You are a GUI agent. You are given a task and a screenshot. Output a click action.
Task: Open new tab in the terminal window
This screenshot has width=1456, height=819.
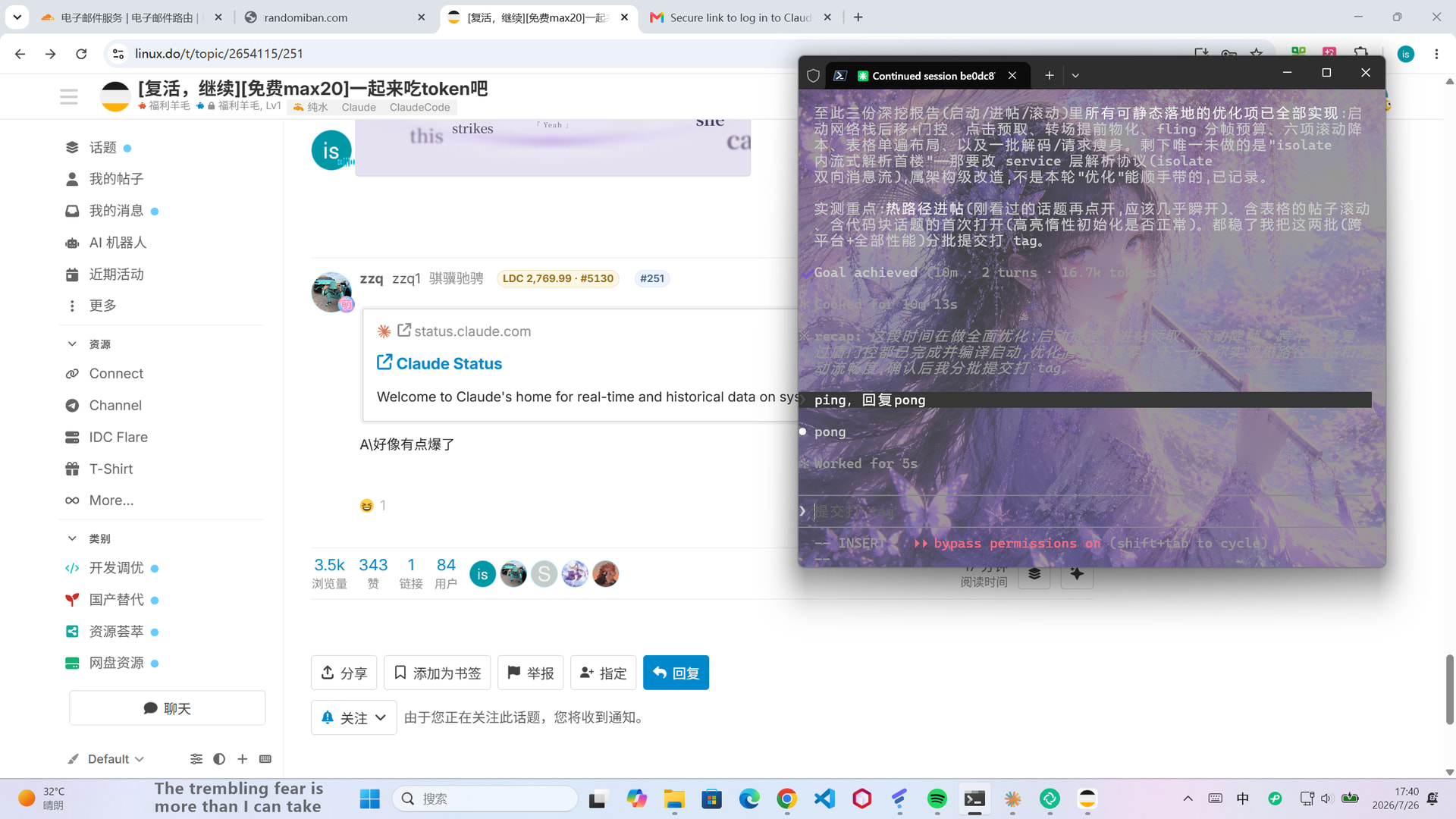(1050, 75)
